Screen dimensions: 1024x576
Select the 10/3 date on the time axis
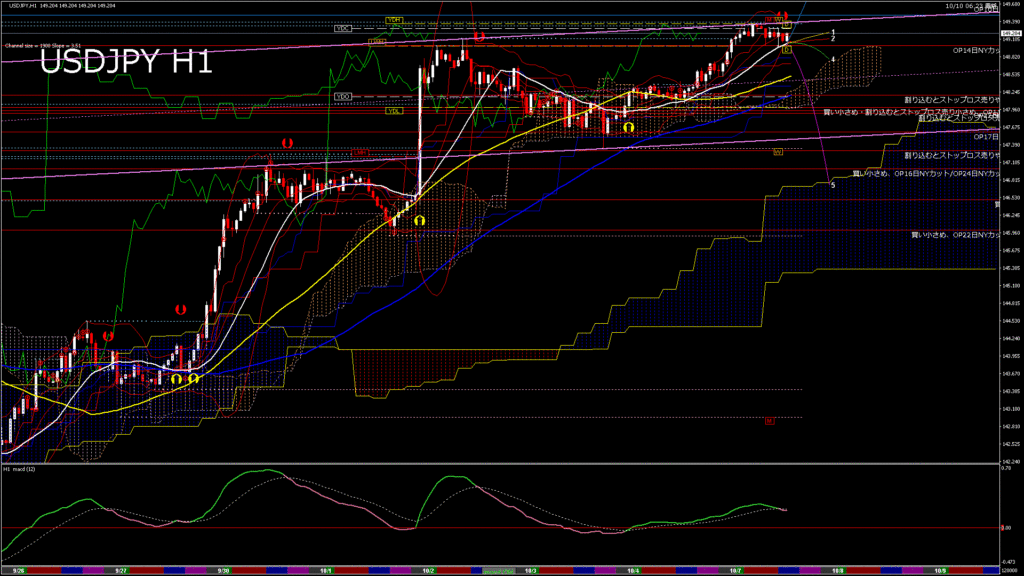[x=530, y=571]
